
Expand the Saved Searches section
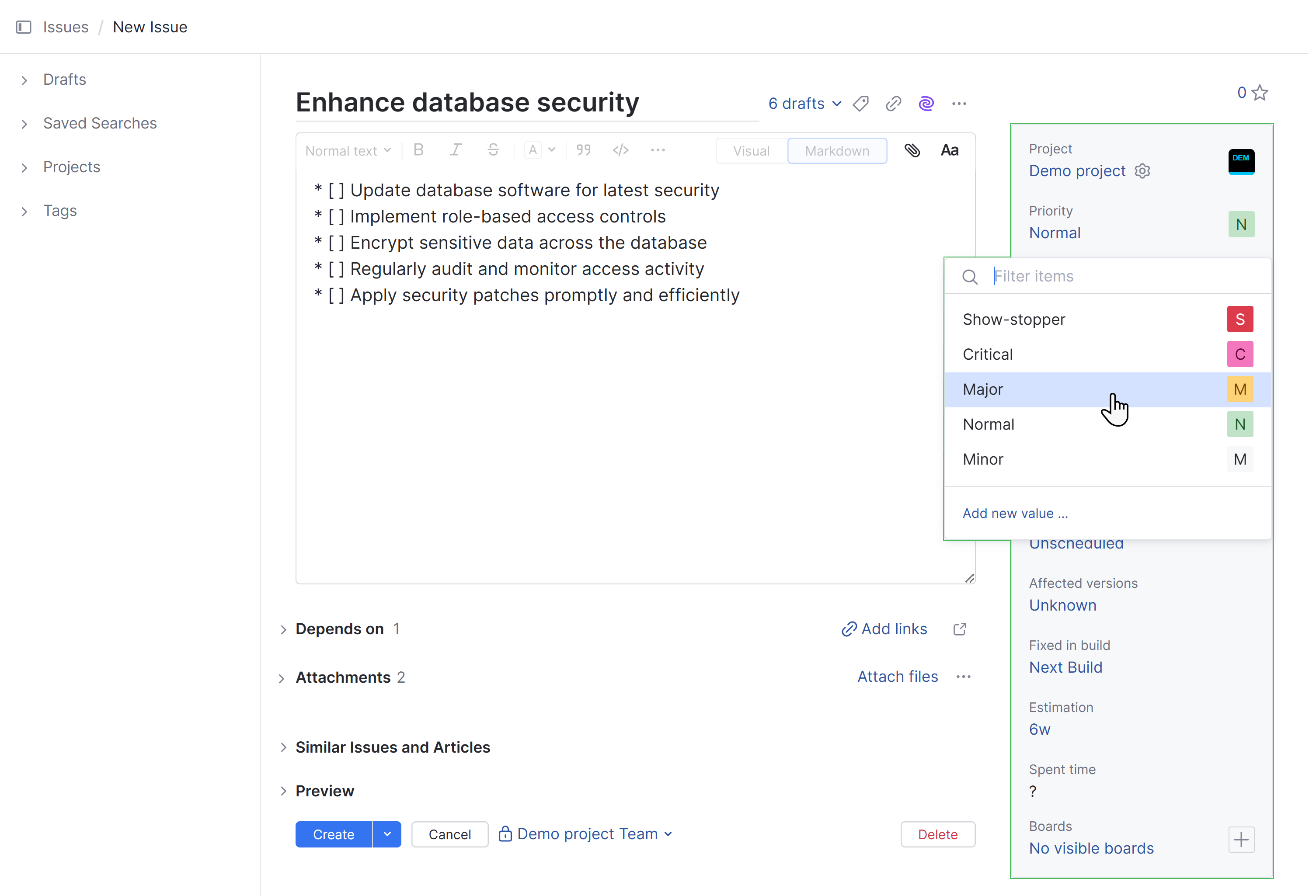[100, 123]
